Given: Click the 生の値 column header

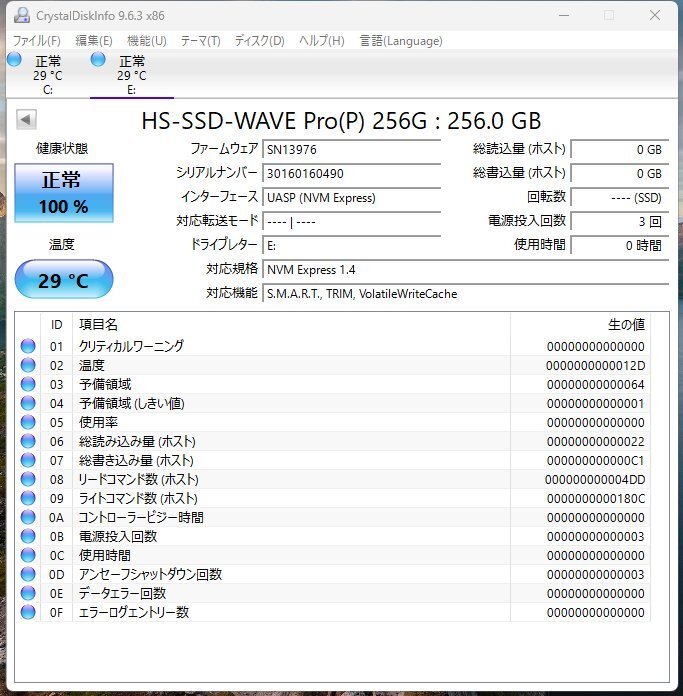Looking at the screenshot, I should [580, 324].
